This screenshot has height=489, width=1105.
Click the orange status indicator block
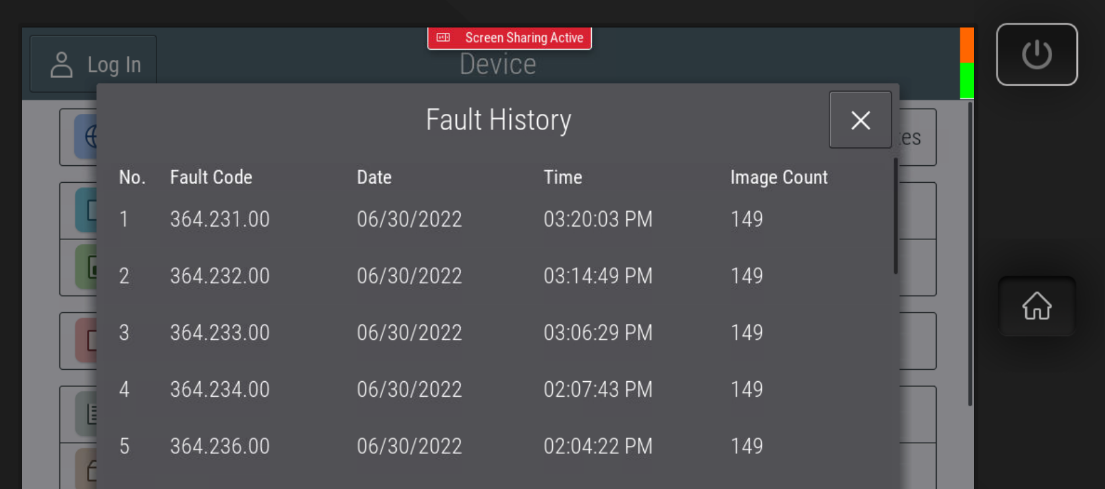967,45
